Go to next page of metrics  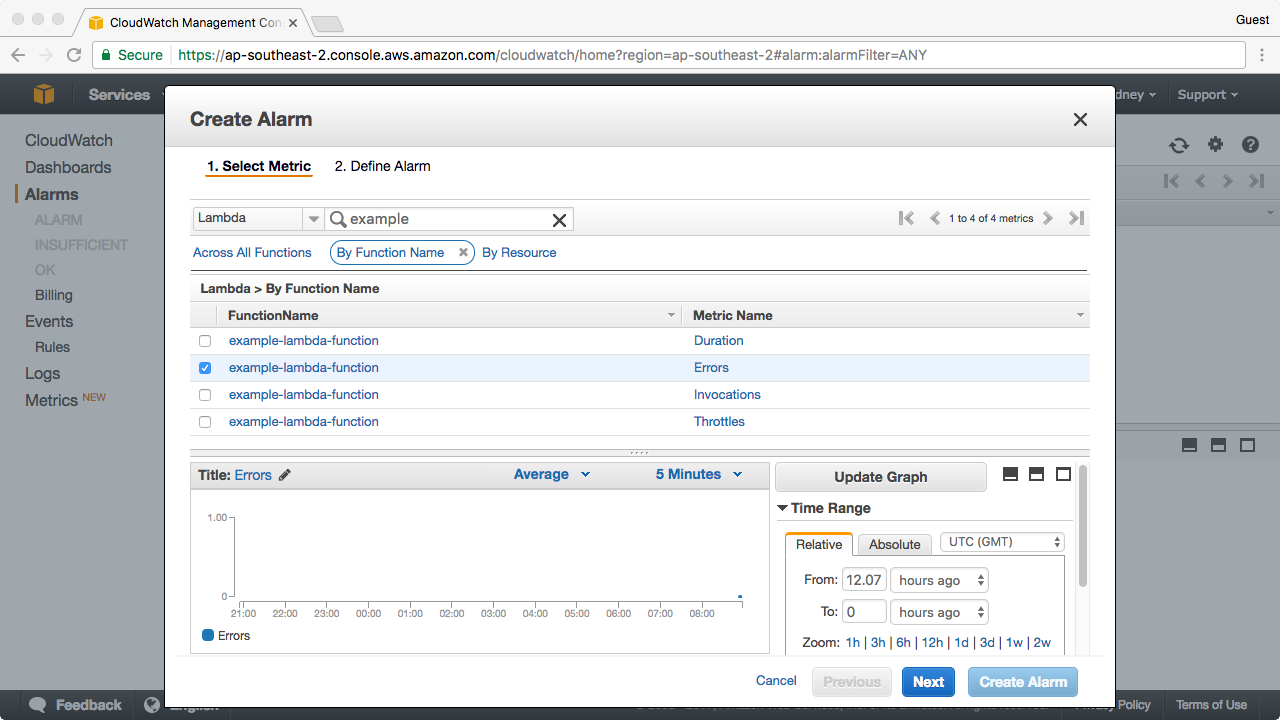tap(1048, 218)
